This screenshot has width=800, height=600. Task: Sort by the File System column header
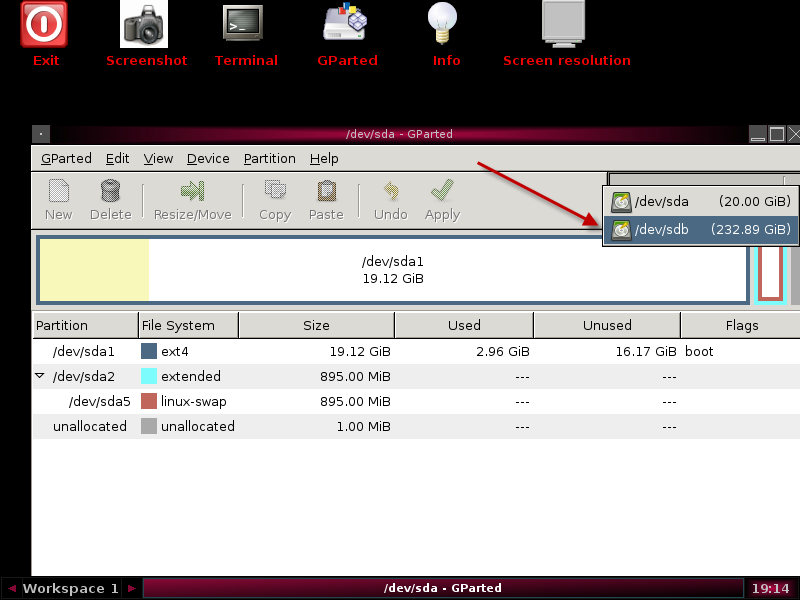point(188,326)
